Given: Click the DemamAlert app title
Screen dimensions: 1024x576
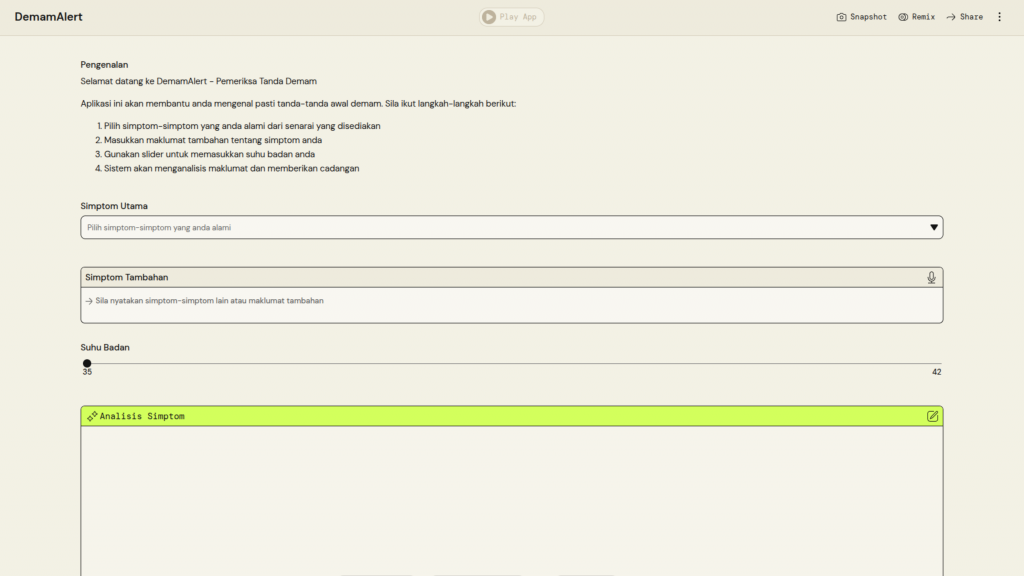Looking at the screenshot, I should tap(49, 17).
